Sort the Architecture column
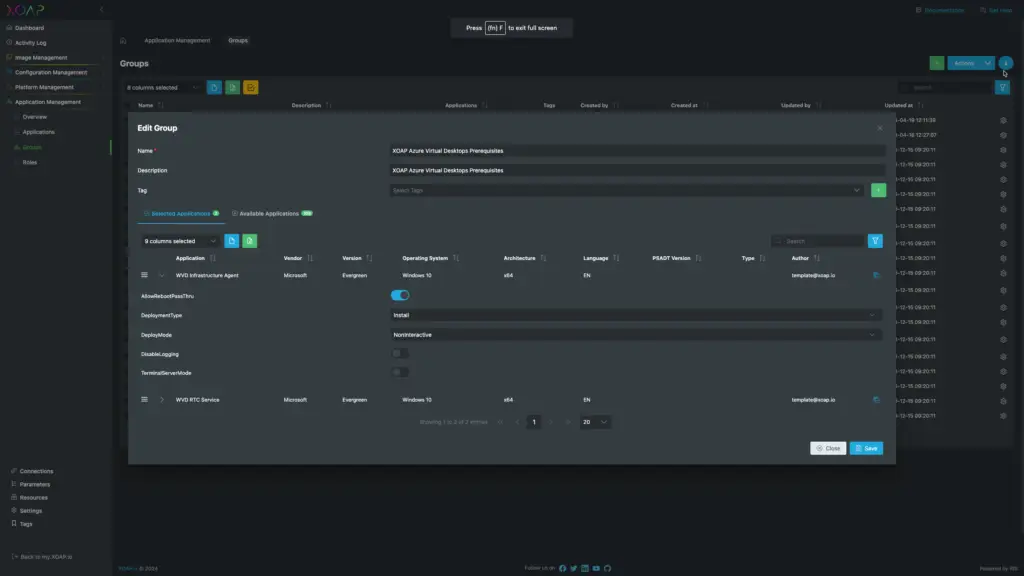1024x576 pixels. click(543, 258)
